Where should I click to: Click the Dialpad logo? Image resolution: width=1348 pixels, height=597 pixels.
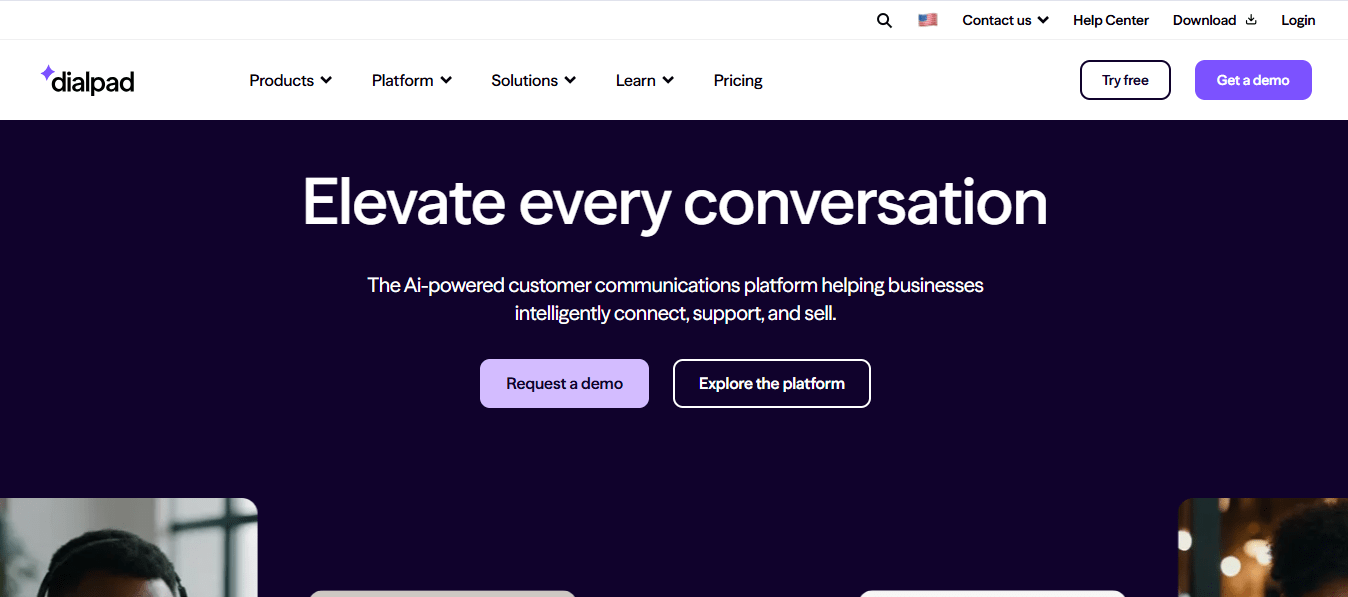pyautogui.click(x=87, y=80)
